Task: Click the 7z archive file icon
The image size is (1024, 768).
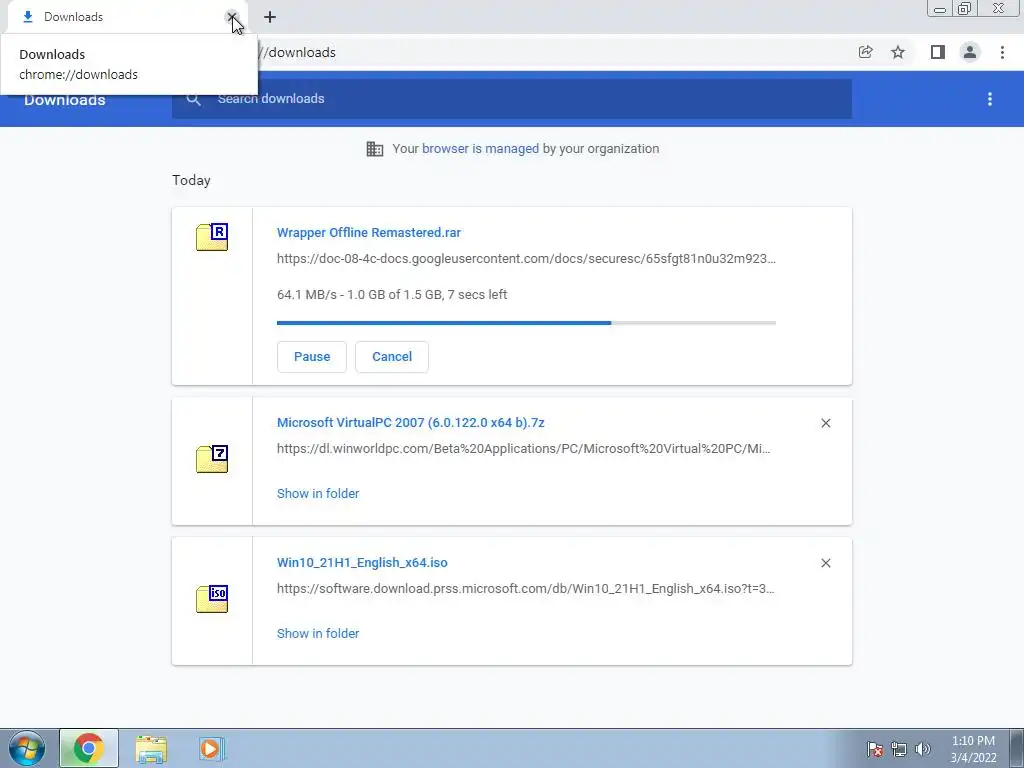Action: click(212, 459)
